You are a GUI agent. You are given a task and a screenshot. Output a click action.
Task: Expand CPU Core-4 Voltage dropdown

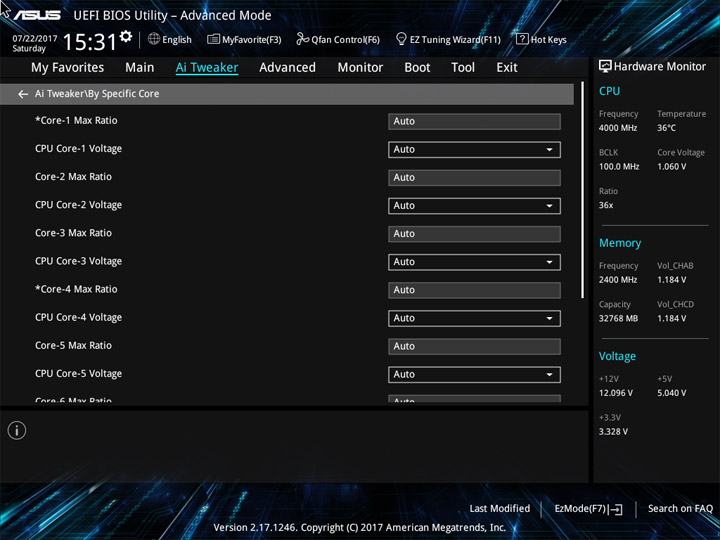pos(474,318)
